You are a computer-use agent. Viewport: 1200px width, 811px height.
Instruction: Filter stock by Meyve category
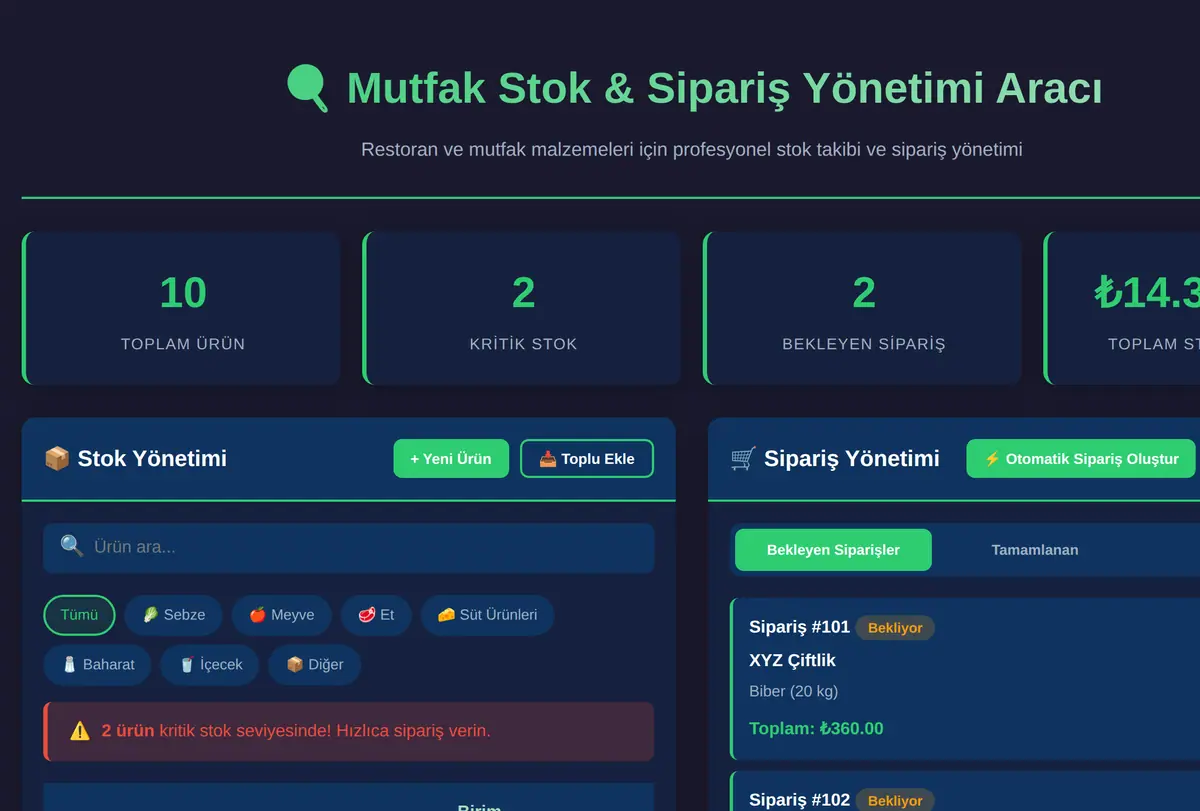(282, 615)
